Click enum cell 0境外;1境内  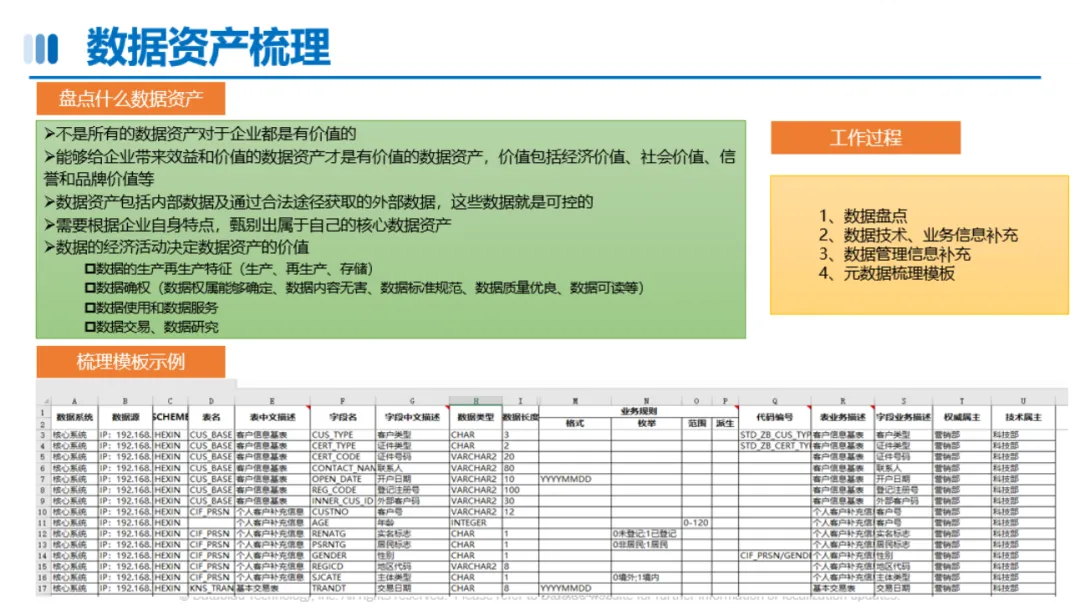pos(646,577)
